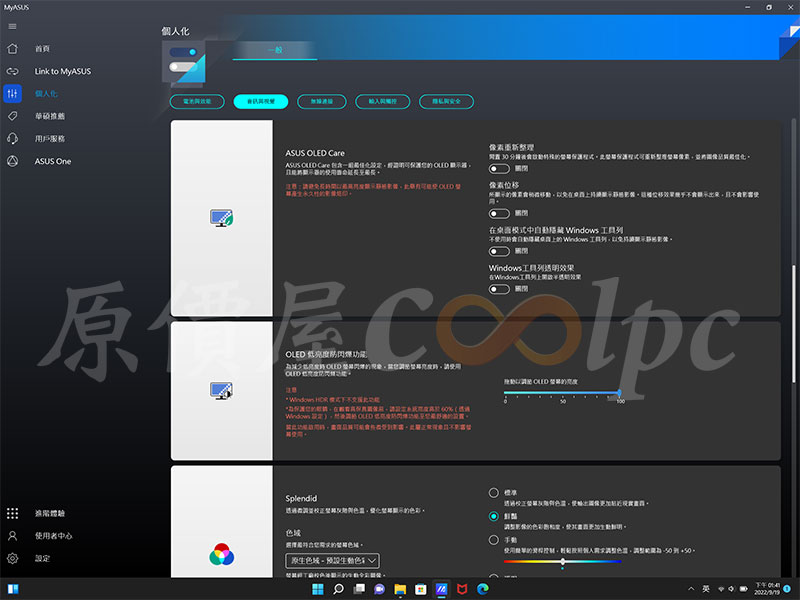
Task: Open Microsoft Store from the taskbar
Action: point(420,589)
